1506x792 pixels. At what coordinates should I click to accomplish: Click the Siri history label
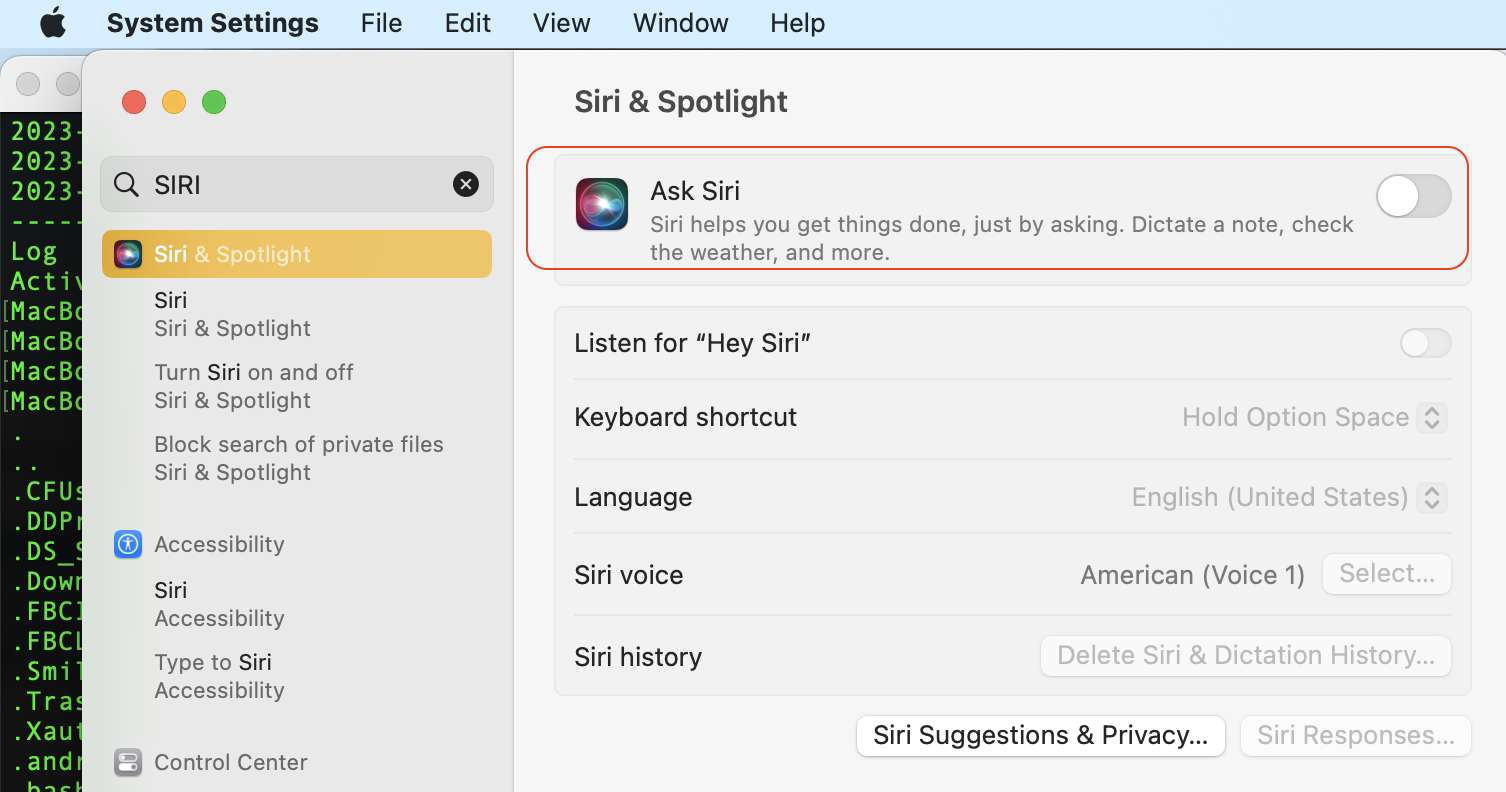[x=638, y=657]
